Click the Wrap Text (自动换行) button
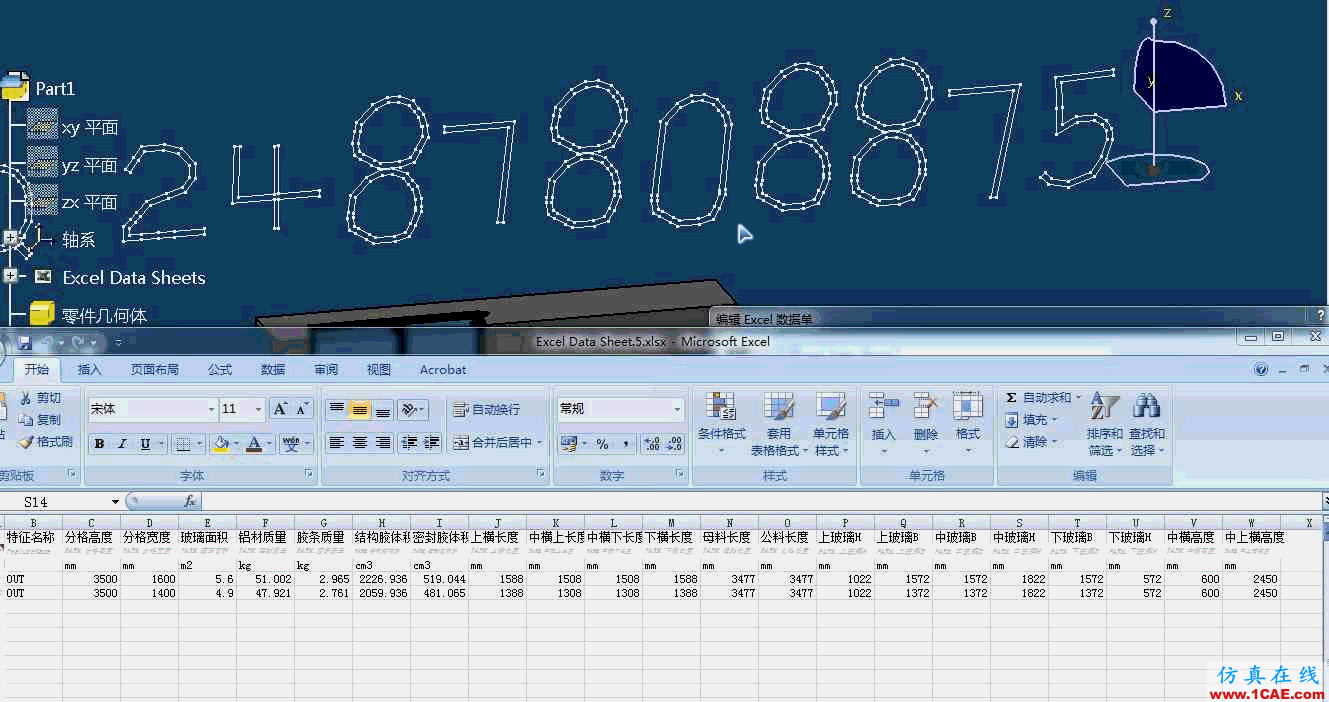 tap(486, 409)
